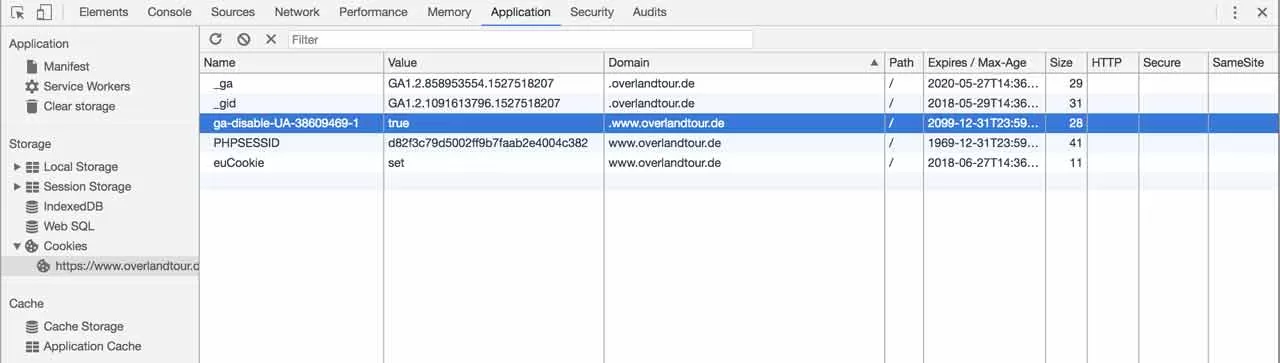Viewport: 1280px width, 363px height.
Task: Delete the selected cookie with the X icon
Action: [270, 39]
